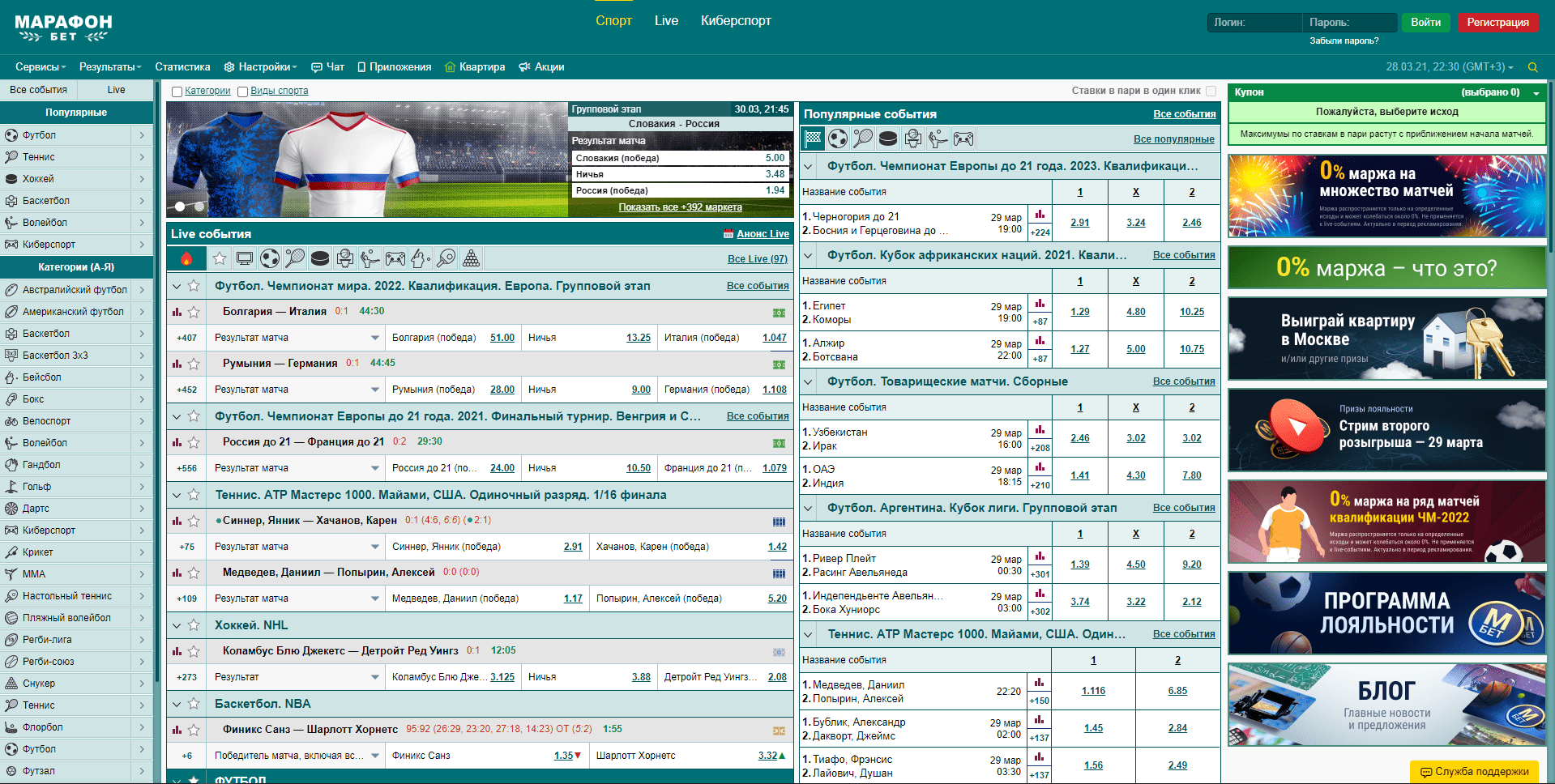Click the Логин input field
Image resolution: width=1555 pixels, height=784 pixels.
tap(1254, 23)
